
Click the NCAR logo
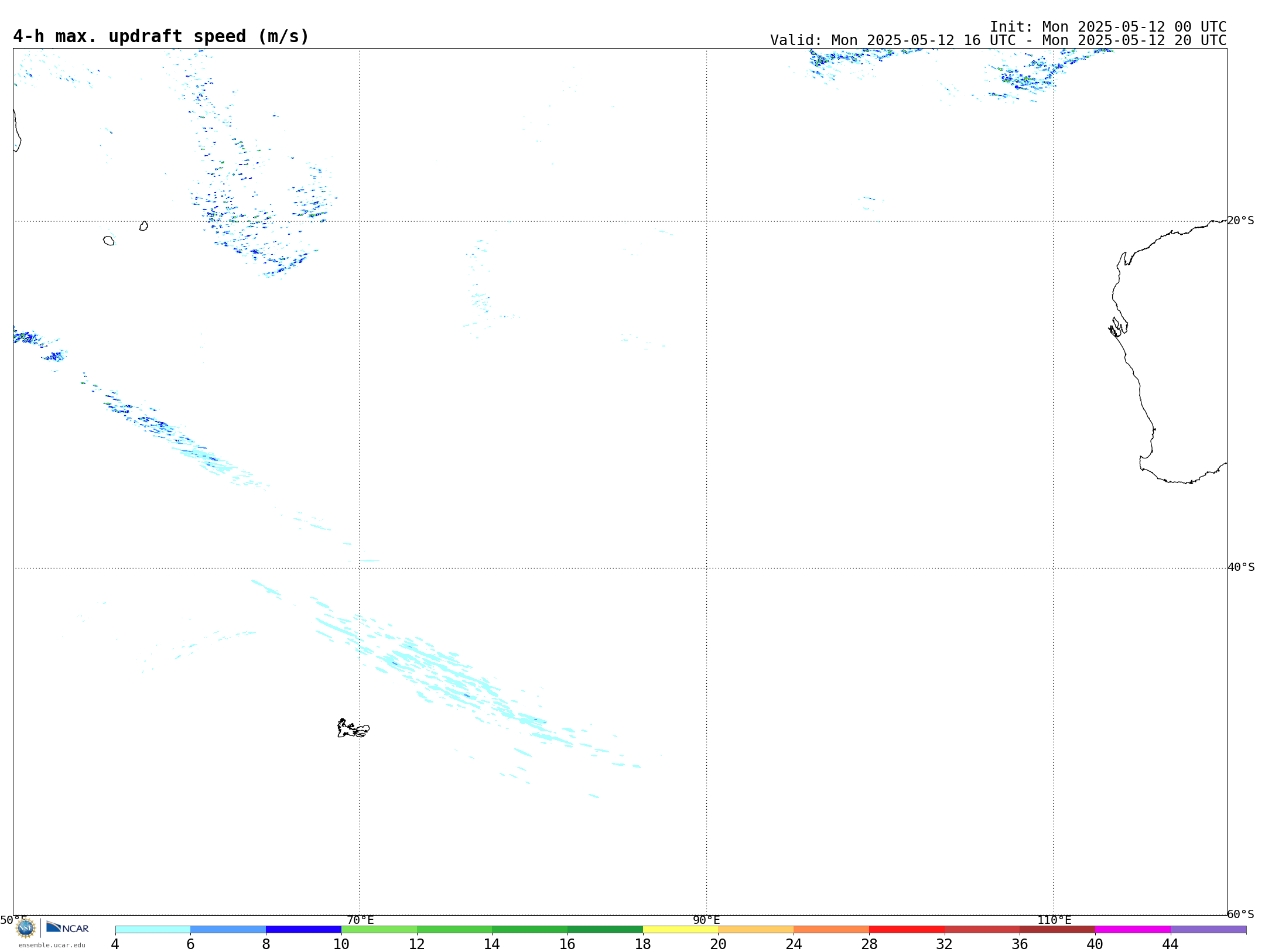67,927
